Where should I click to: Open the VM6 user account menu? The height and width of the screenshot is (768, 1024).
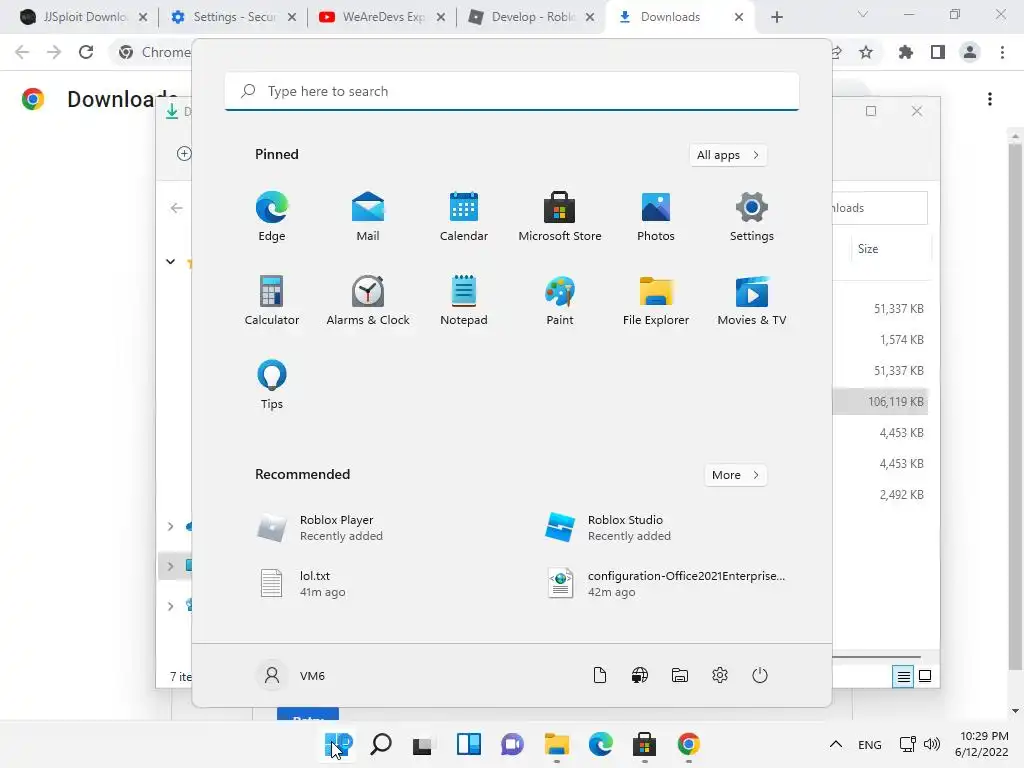pos(291,675)
